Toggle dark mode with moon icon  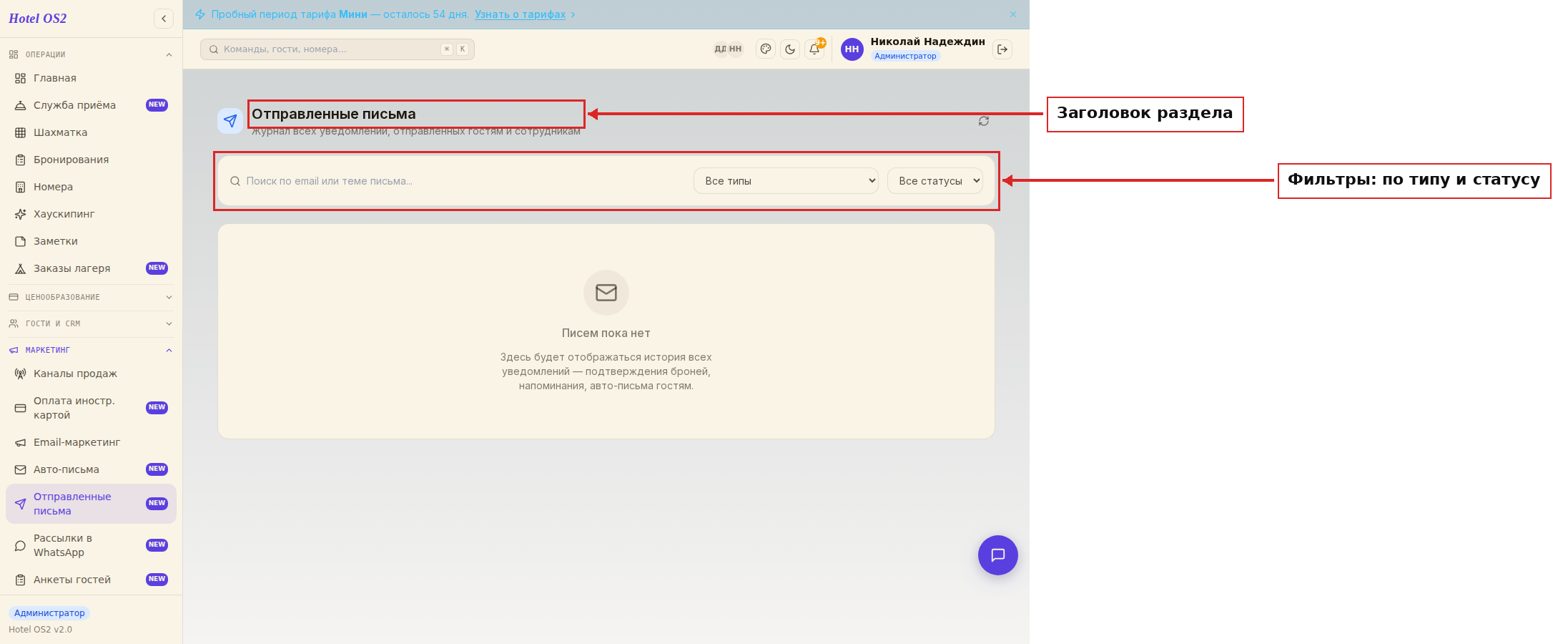790,49
